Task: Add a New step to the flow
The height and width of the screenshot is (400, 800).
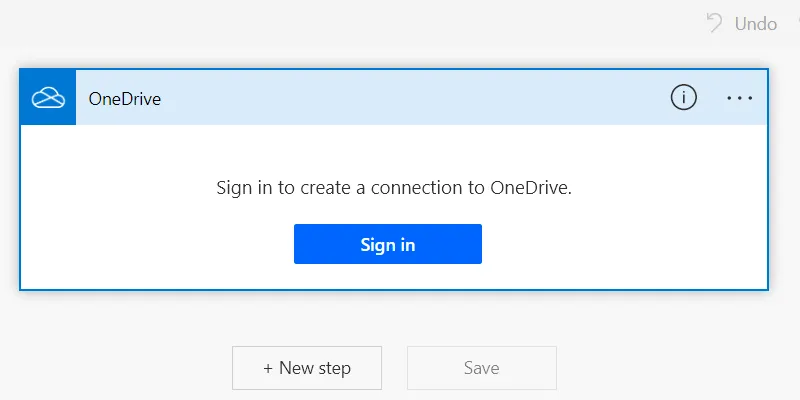Action: 307,368
